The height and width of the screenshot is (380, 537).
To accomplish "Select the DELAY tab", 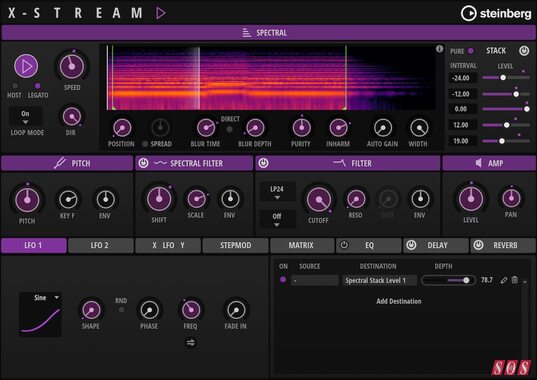I will click(x=436, y=245).
